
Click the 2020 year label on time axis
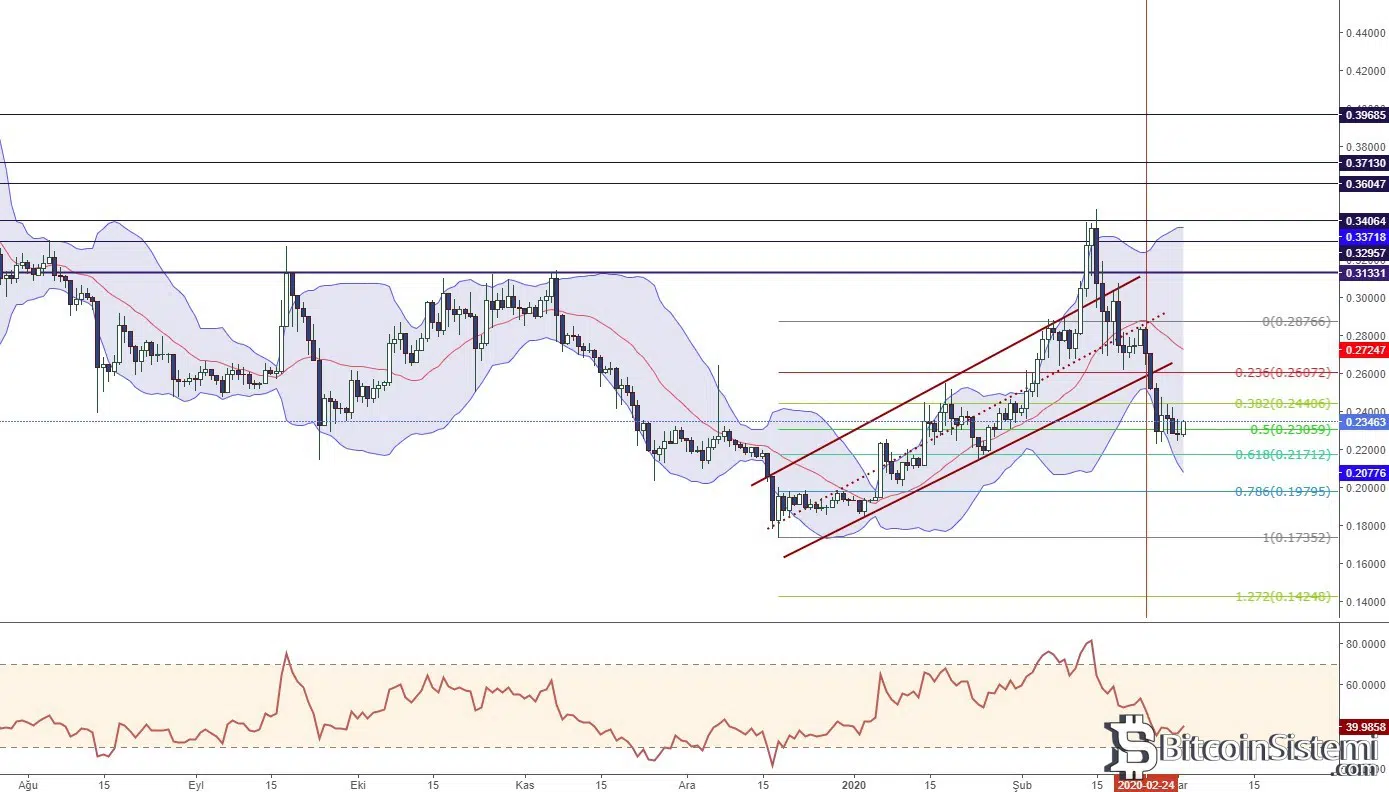(x=853, y=785)
